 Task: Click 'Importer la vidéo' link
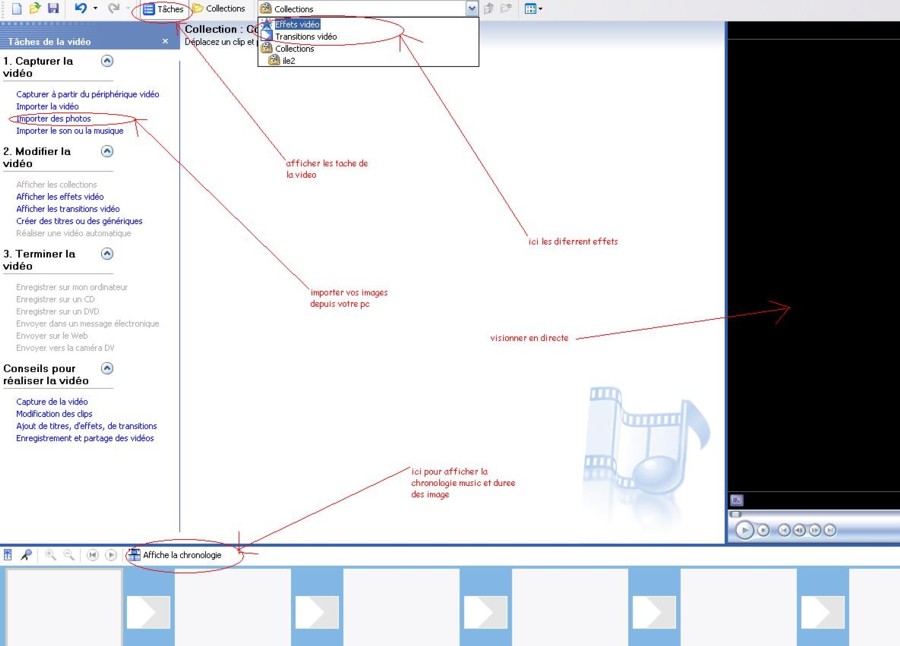pyautogui.click(x=48, y=106)
